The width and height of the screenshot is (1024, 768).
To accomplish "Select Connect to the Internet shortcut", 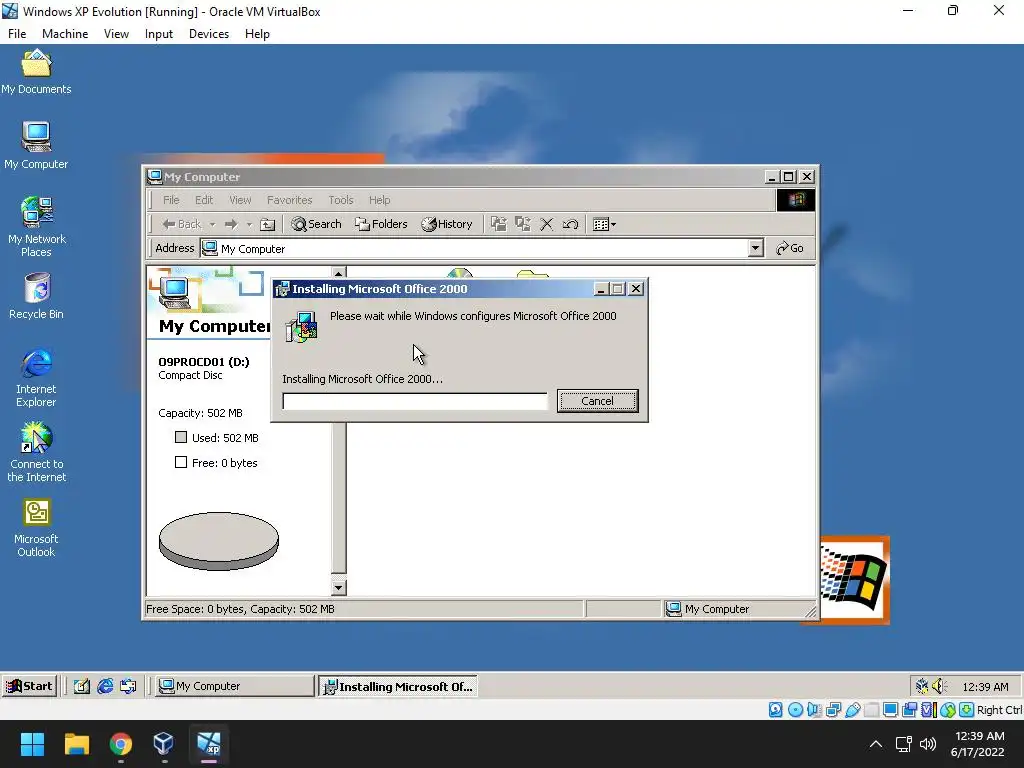I will 37,451.
